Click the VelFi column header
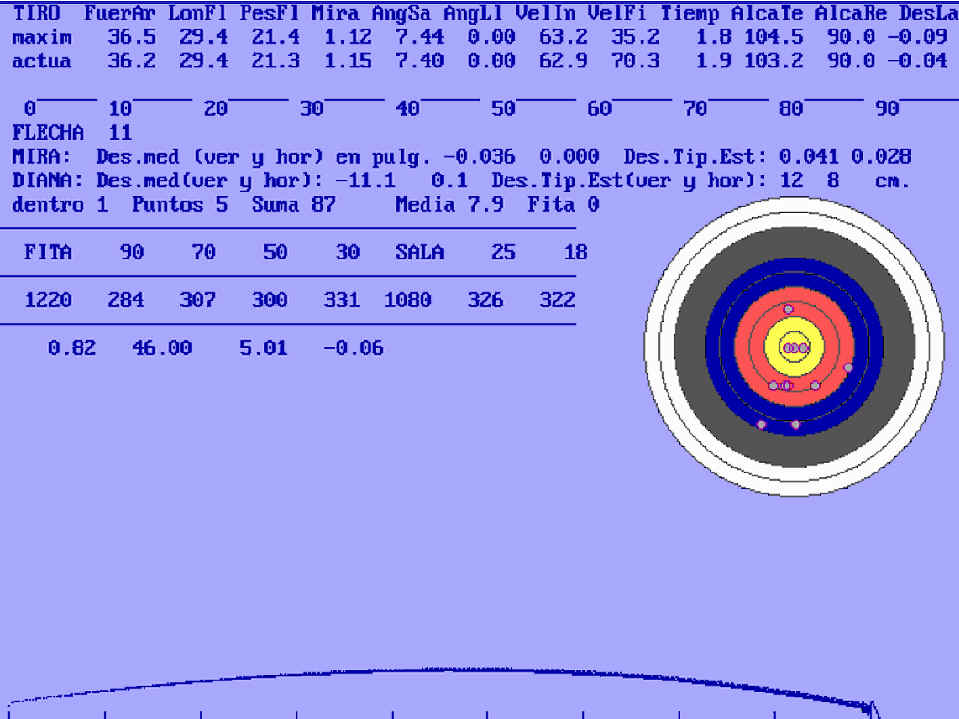This screenshot has width=959, height=719. 616,13
